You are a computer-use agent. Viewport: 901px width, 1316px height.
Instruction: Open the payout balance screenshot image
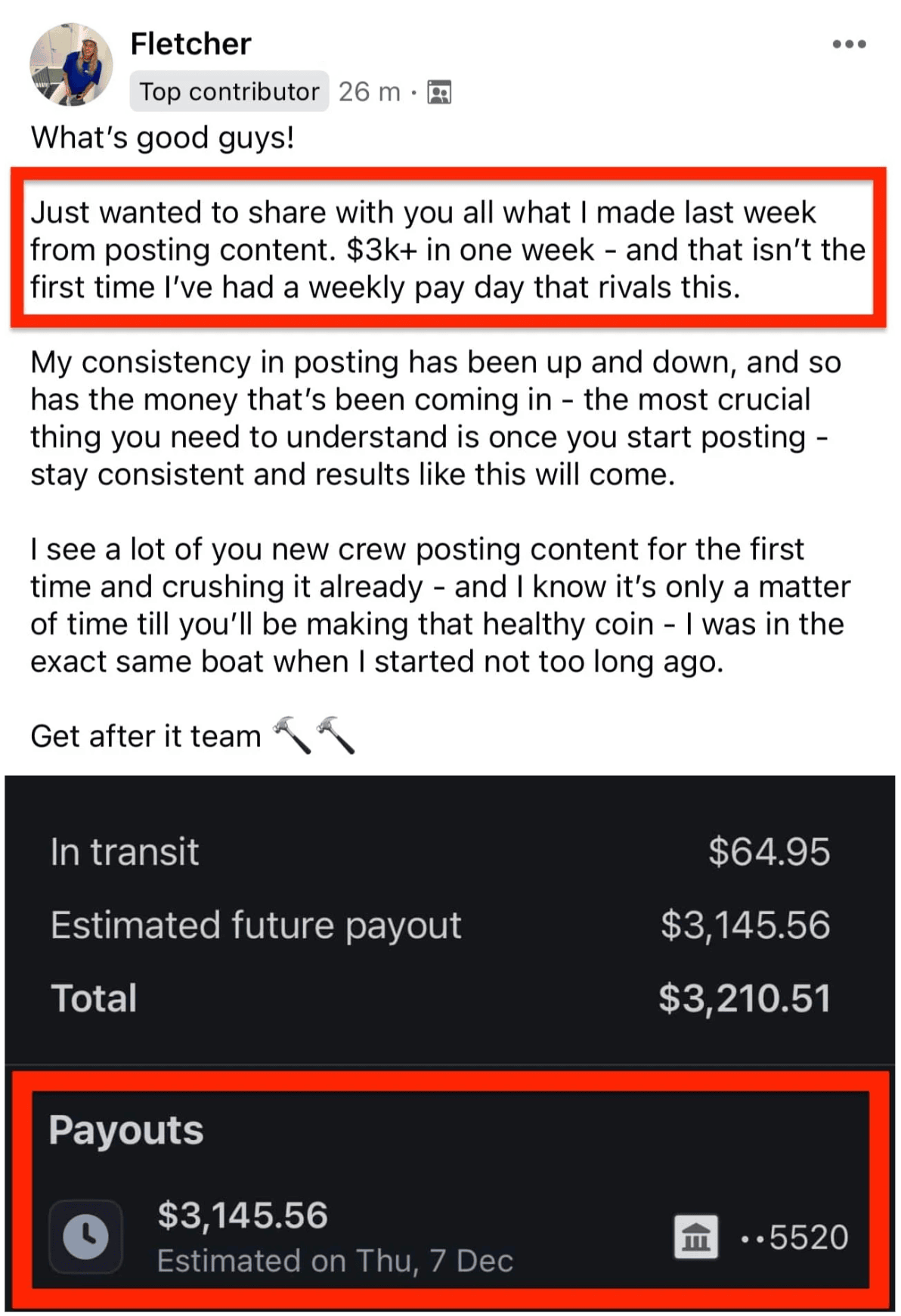click(450, 1043)
